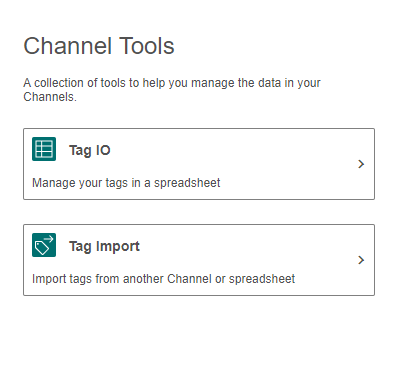Click the word 'Channels.' in the intro paragraph
The image size is (401, 378).
[x=50, y=97]
